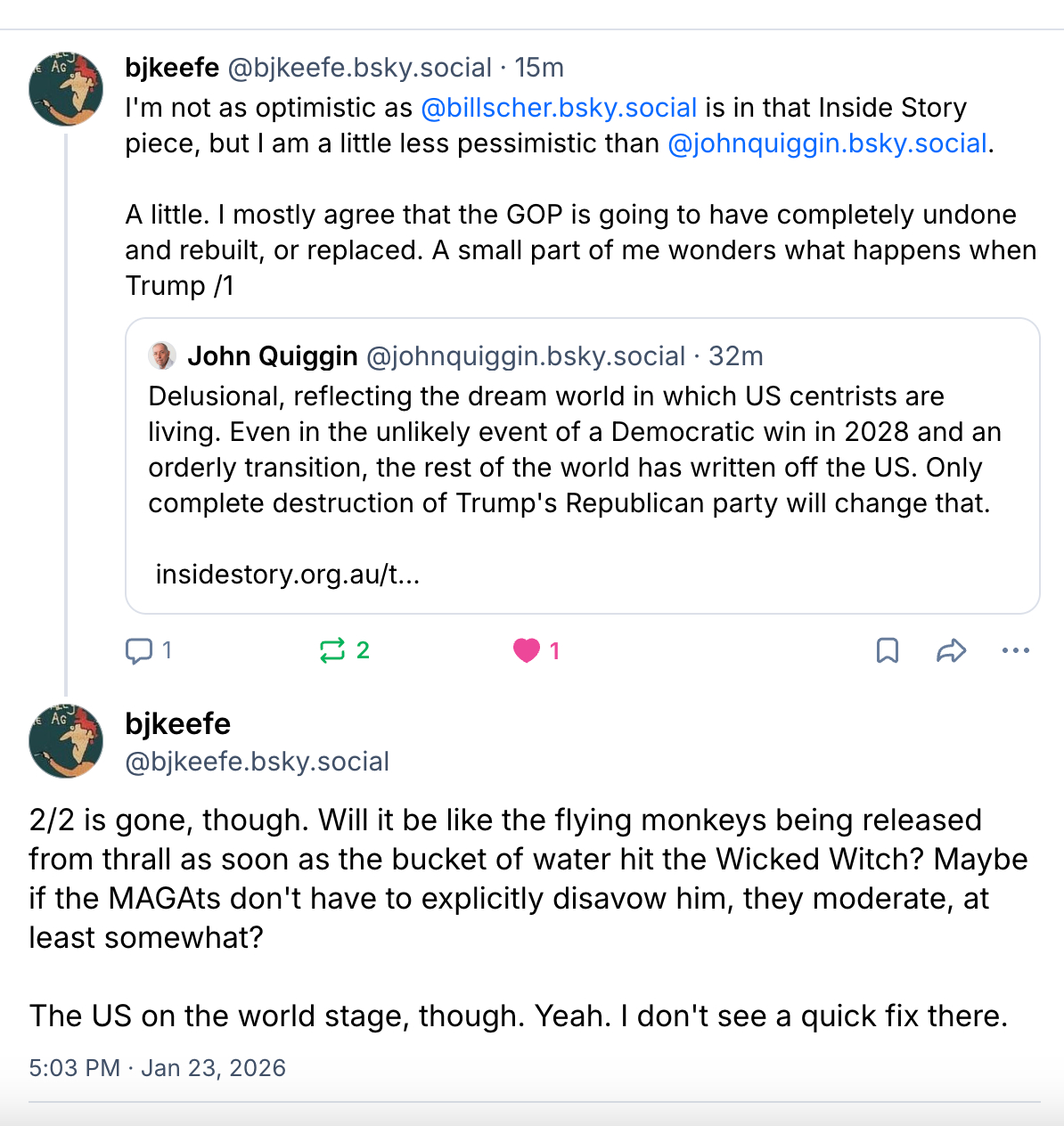Open bjkeefe's avatar on the second post
The width and height of the screenshot is (1064, 1126).
coord(66,741)
